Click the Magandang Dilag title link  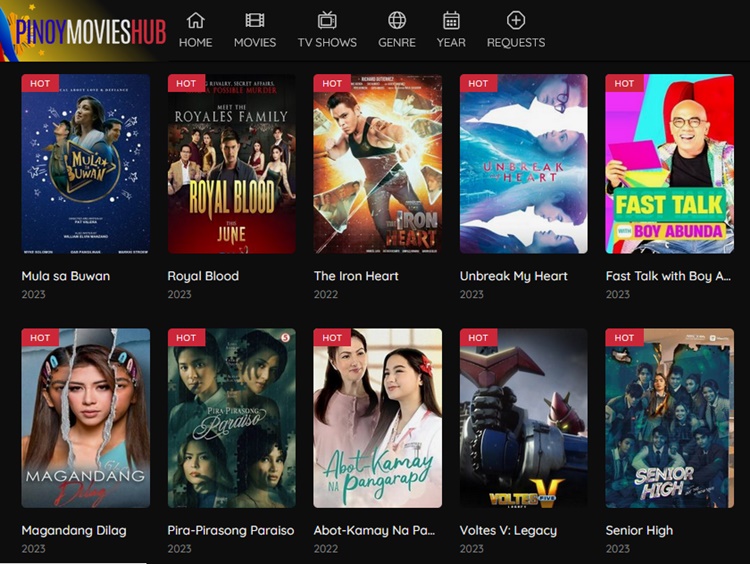click(x=74, y=531)
